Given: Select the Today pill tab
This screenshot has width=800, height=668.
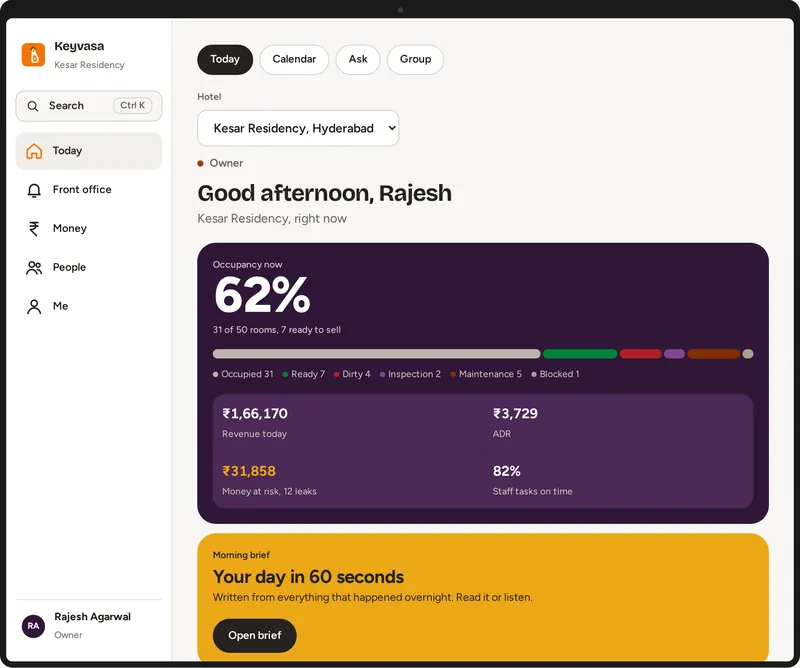Looking at the screenshot, I should (x=225, y=59).
